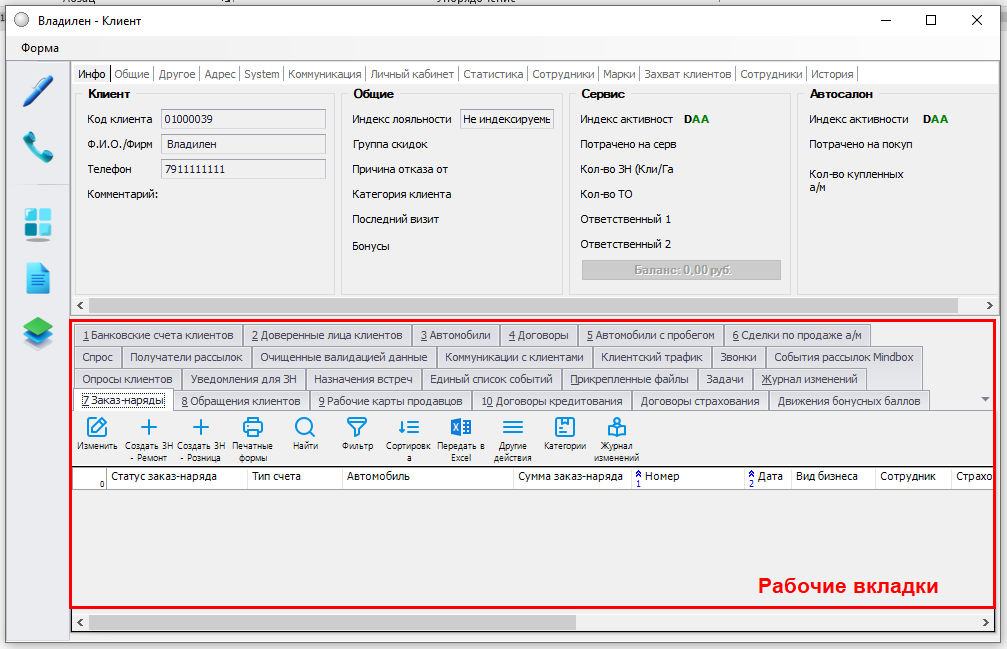This screenshot has width=1007, height=649.
Task: Click the blue pen icon in left sidebar
Action: pos(37,90)
